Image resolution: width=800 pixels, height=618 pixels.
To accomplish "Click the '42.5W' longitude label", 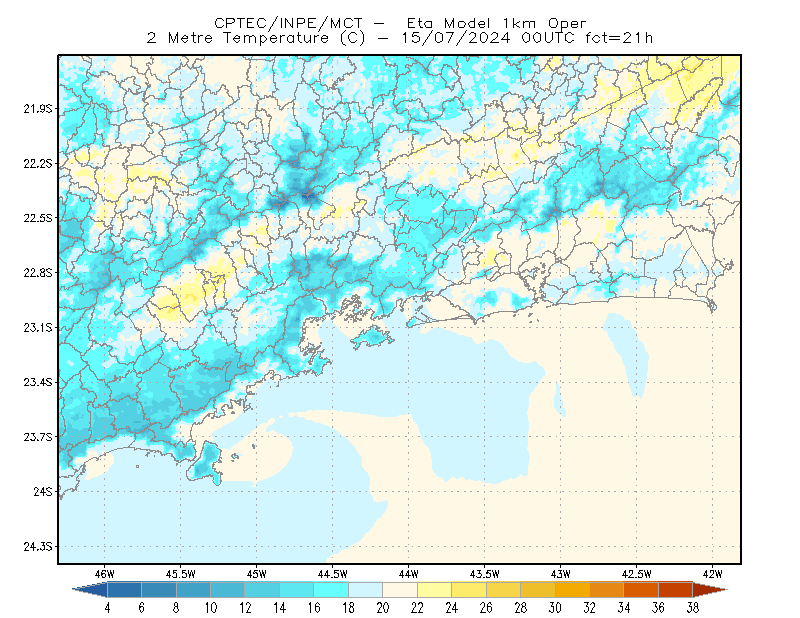I will click(636, 574).
